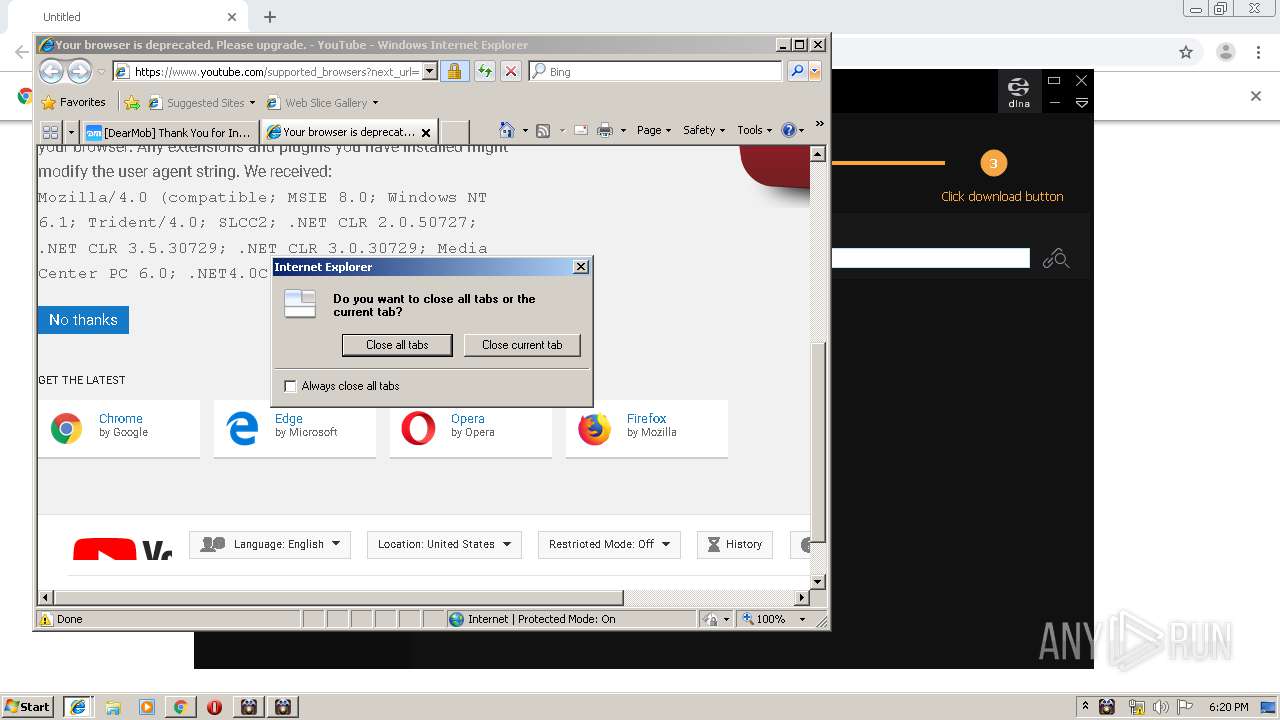The width and height of the screenshot is (1280, 720).
Task: Click the Windows Start button
Action: (28, 707)
